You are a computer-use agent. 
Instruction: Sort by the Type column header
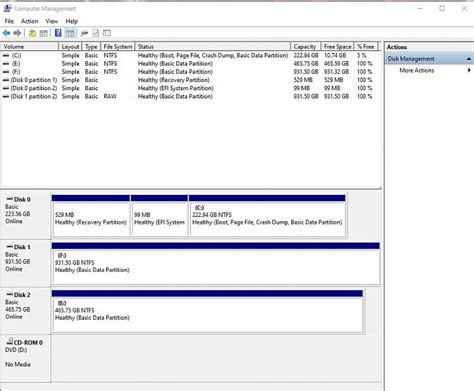91,46
